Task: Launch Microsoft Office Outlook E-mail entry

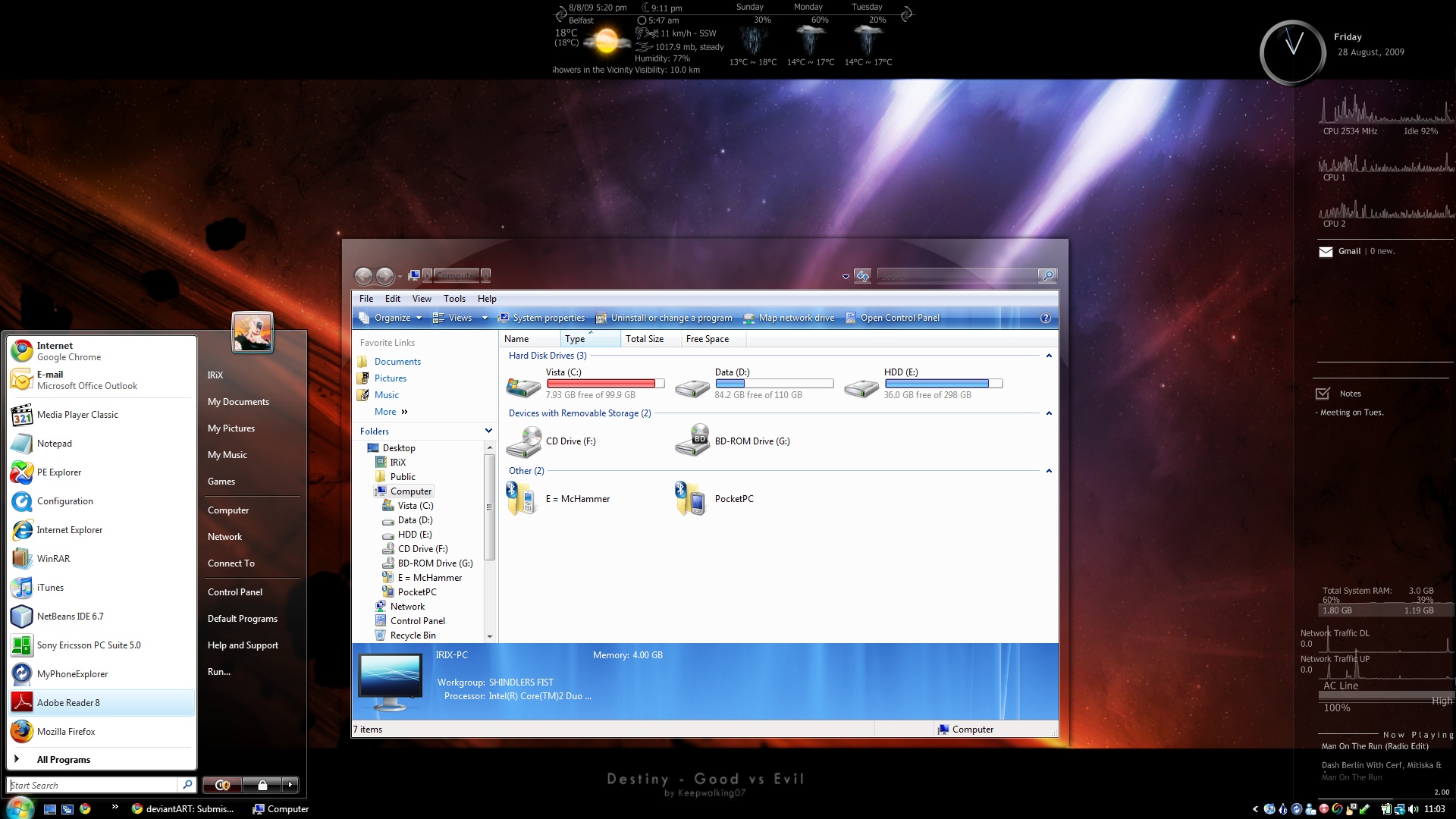Action: point(102,380)
